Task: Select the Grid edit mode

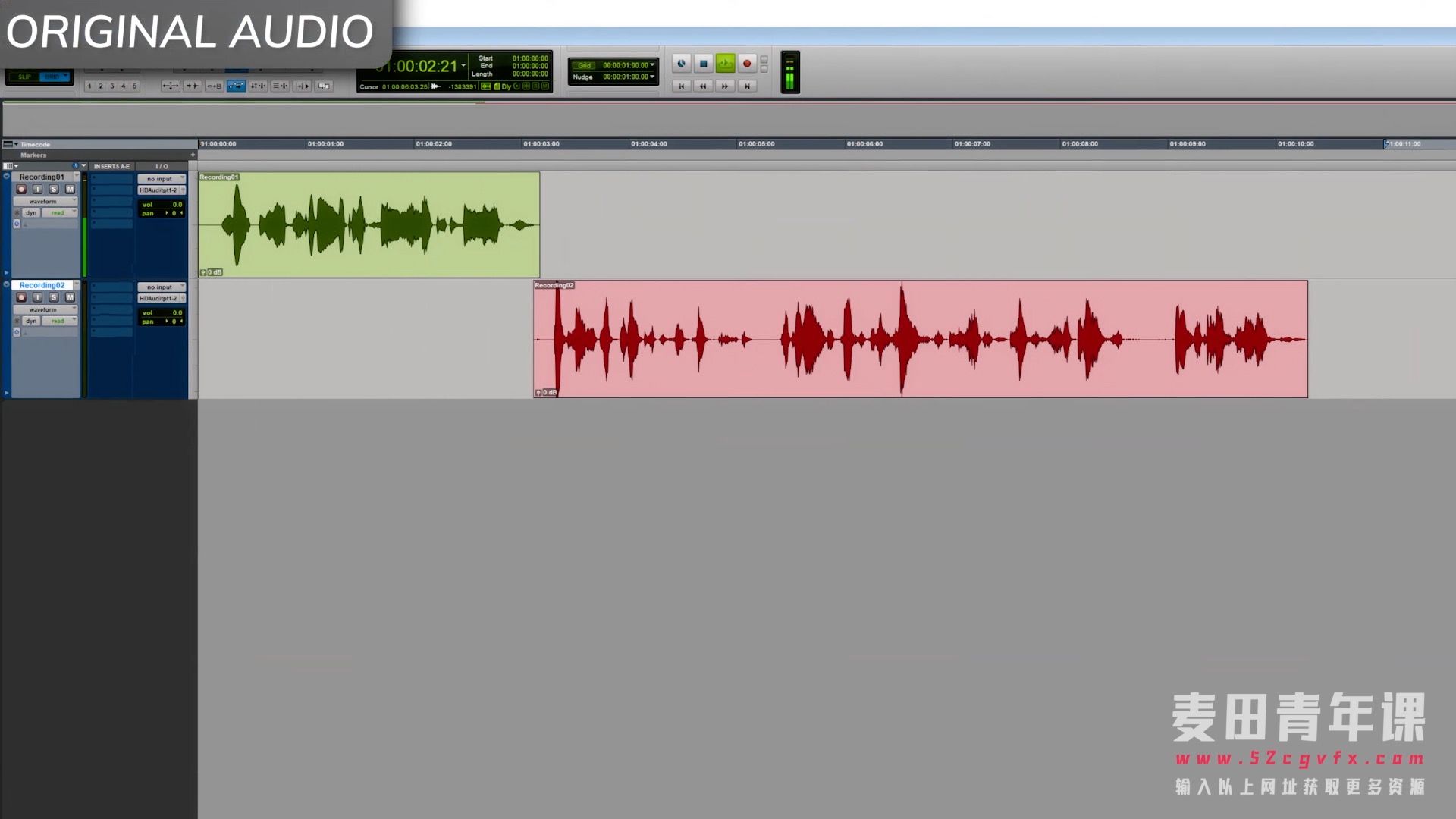Action: (54, 77)
